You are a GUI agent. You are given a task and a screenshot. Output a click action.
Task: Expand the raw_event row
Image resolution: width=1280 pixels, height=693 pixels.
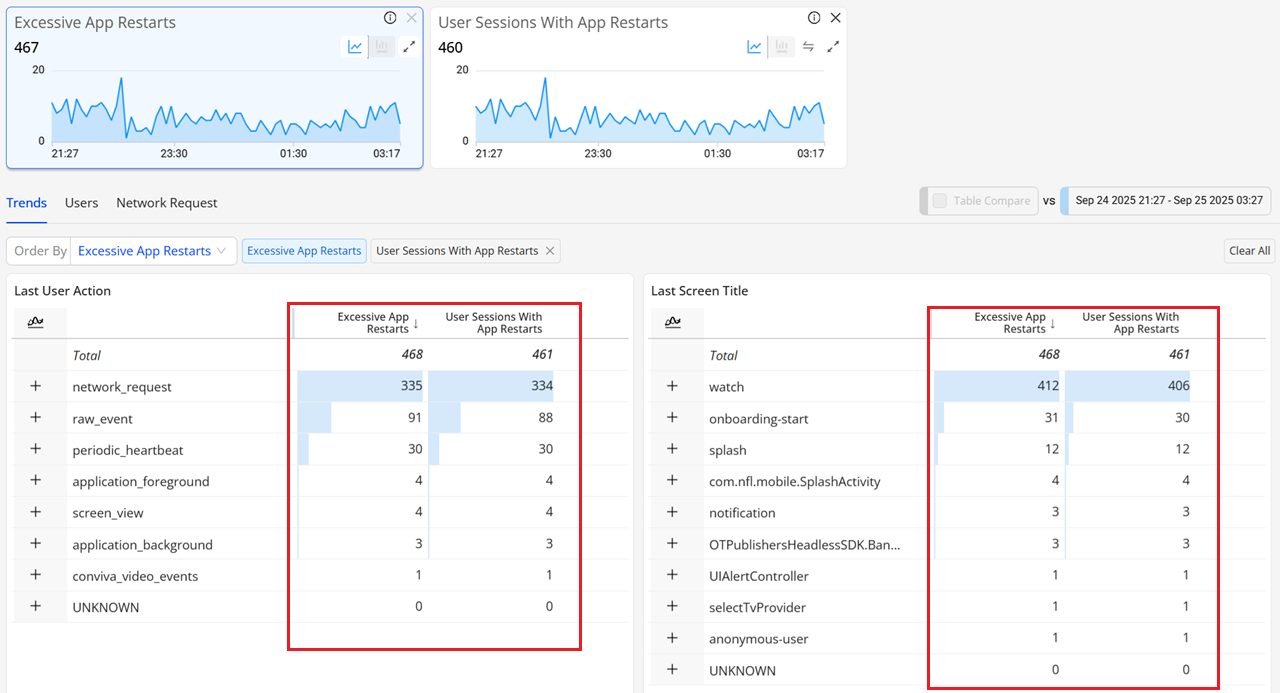pos(36,418)
